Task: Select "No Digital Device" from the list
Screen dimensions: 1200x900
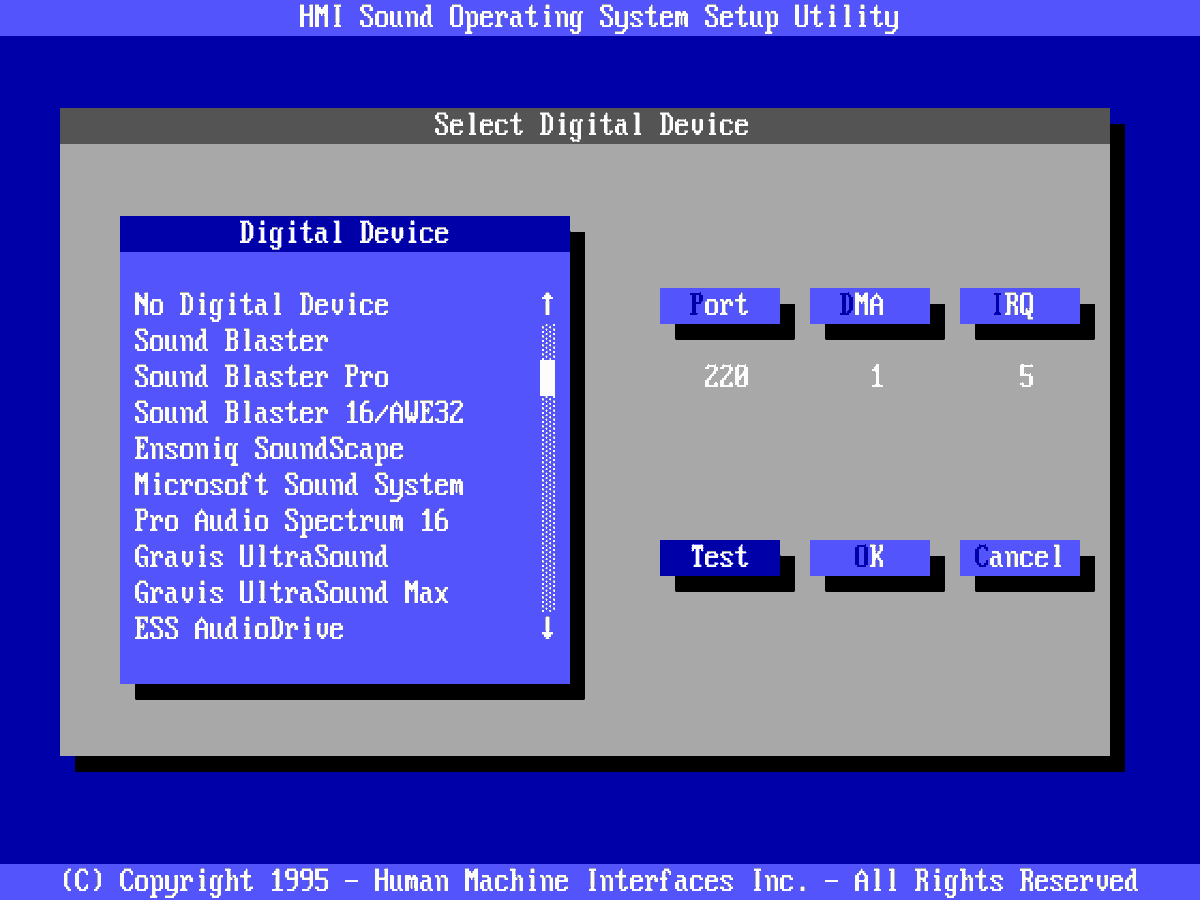Action: click(262, 304)
